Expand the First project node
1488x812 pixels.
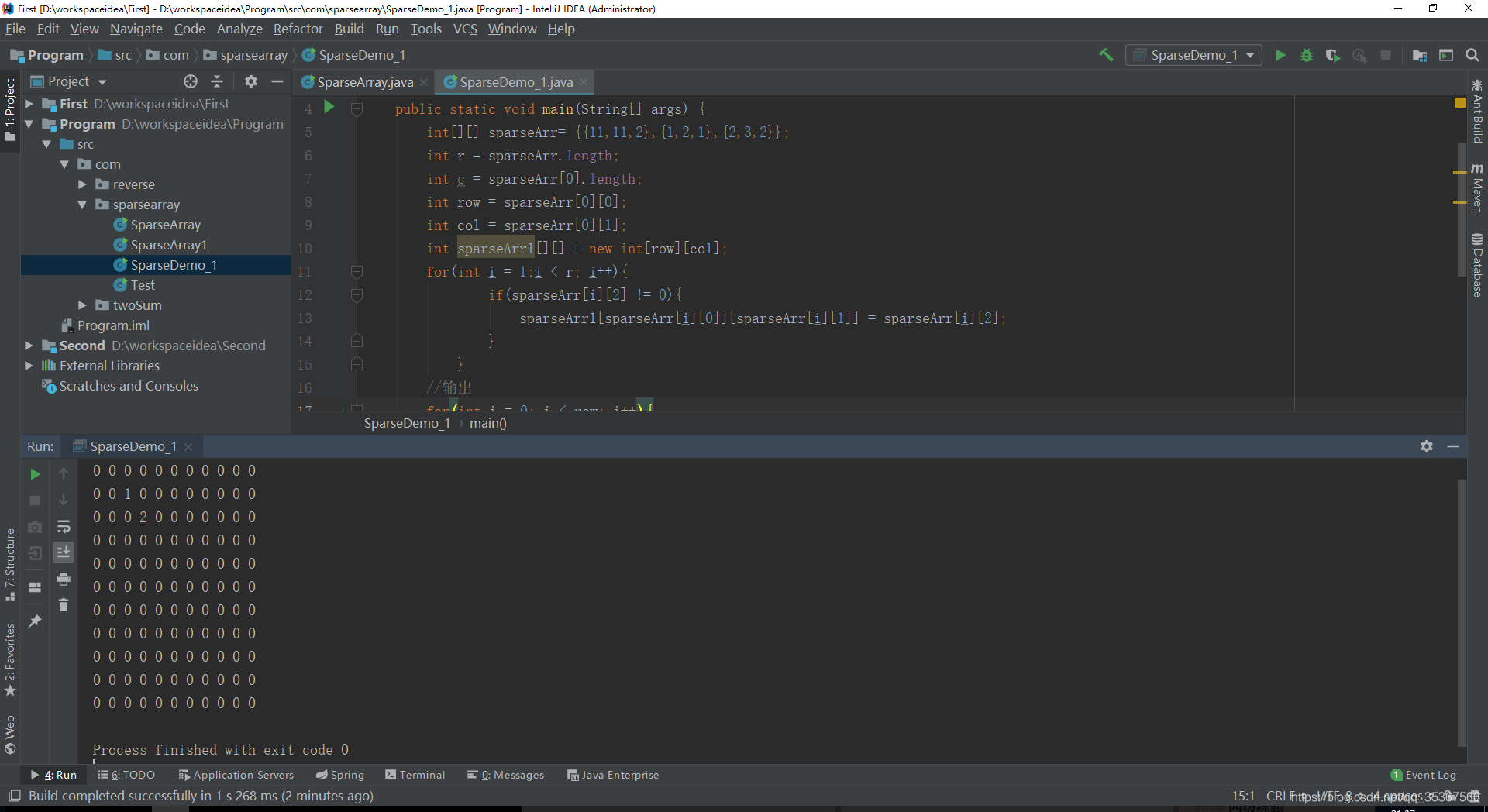(29, 104)
